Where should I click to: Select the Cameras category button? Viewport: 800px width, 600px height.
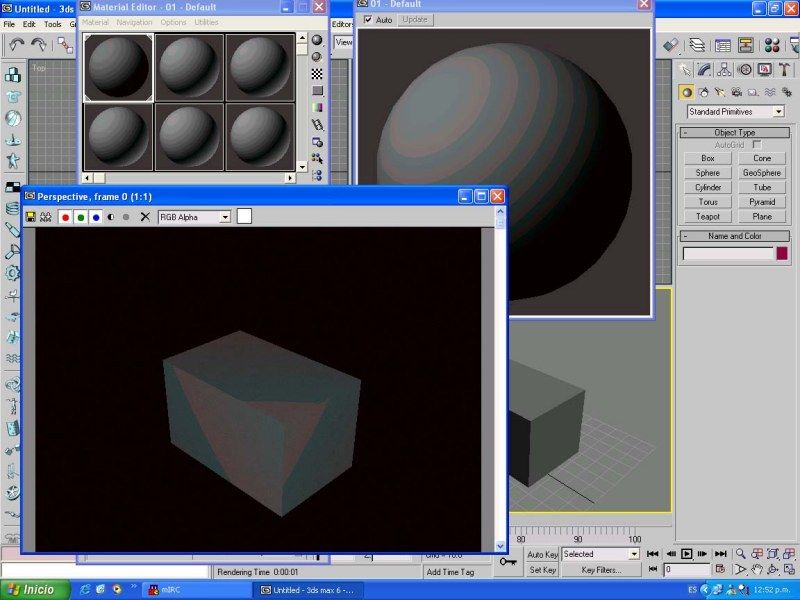pos(736,92)
